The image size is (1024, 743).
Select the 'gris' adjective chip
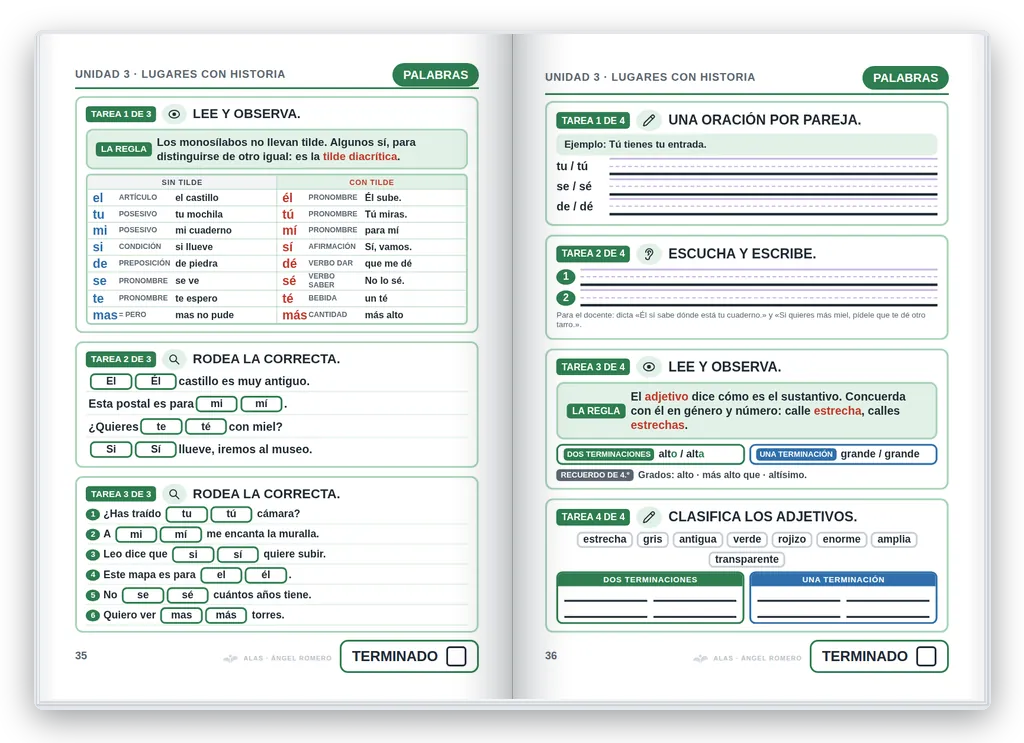[x=652, y=539]
